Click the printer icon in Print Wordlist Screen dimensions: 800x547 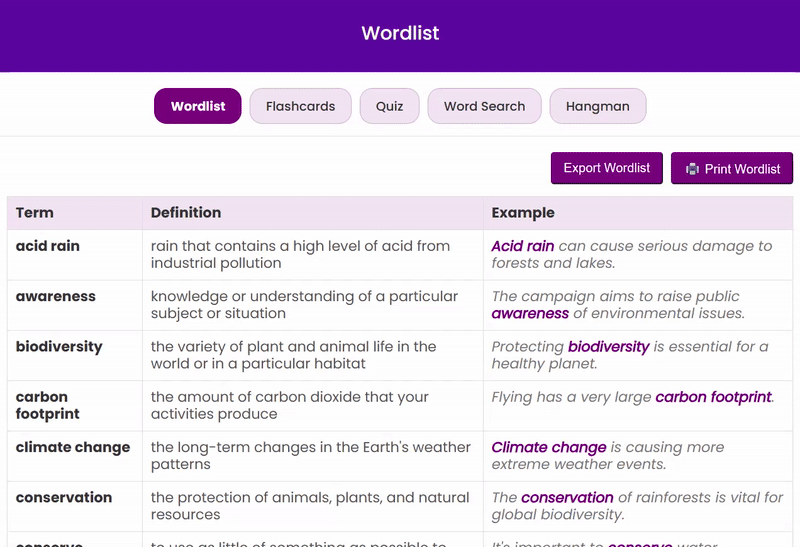[x=692, y=169]
